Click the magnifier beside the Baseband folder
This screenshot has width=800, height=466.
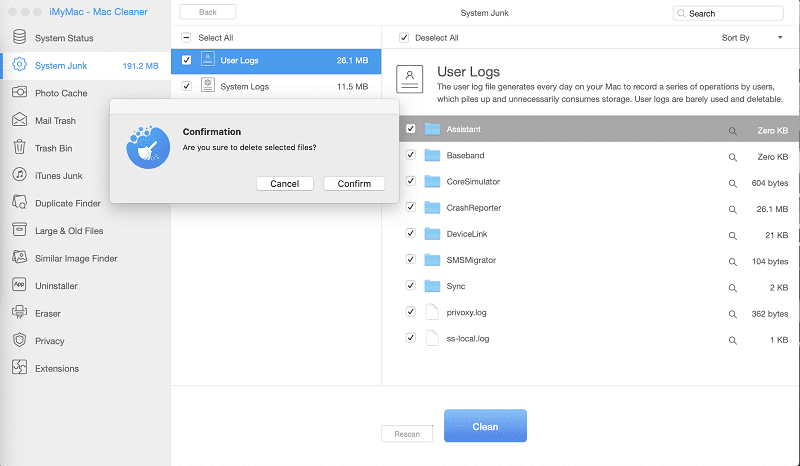pyautogui.click(x=733, y=157)
